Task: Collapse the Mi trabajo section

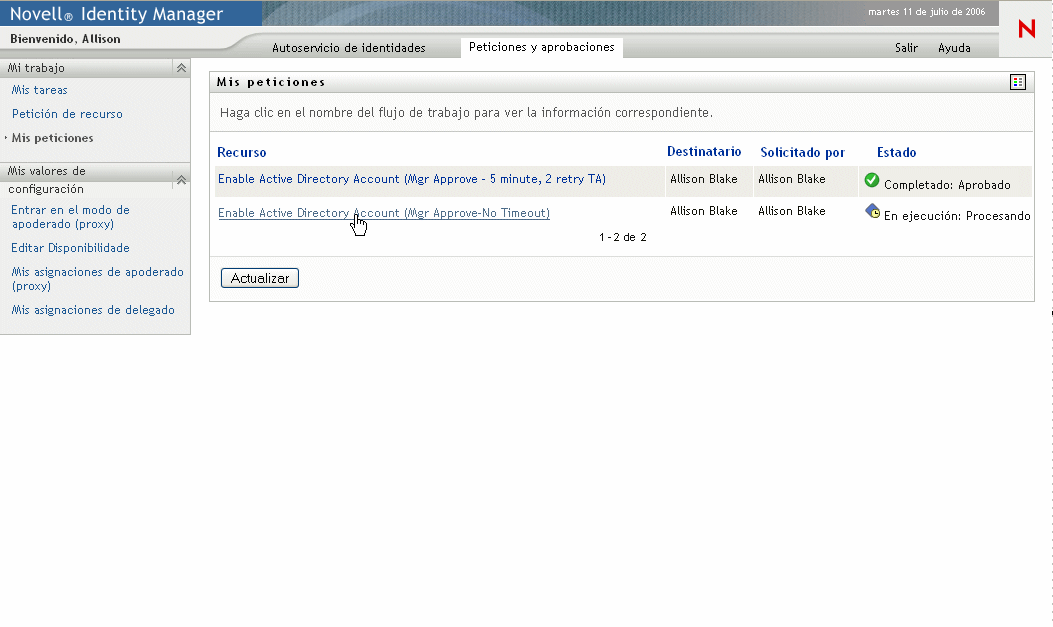Action: [181, 68]
